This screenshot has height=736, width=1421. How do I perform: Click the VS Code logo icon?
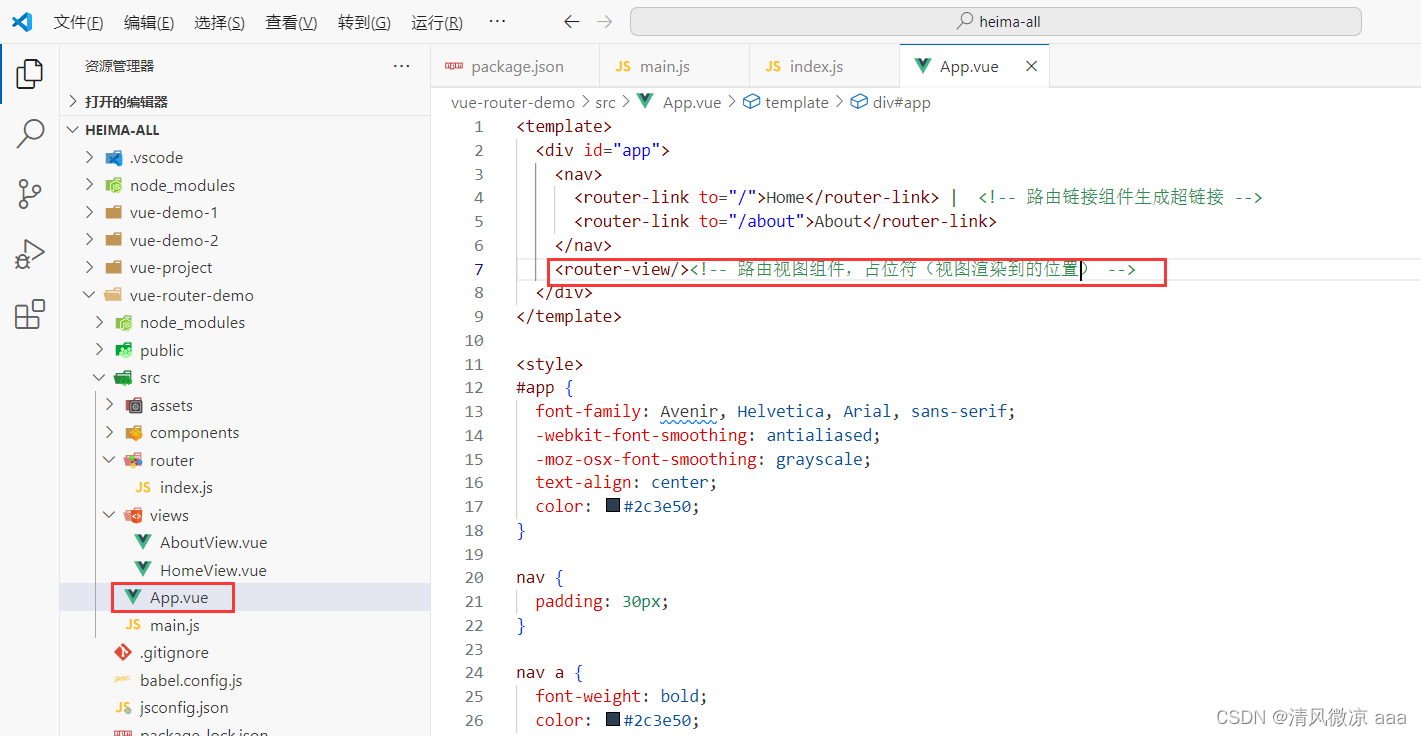(x=22, y=21)
